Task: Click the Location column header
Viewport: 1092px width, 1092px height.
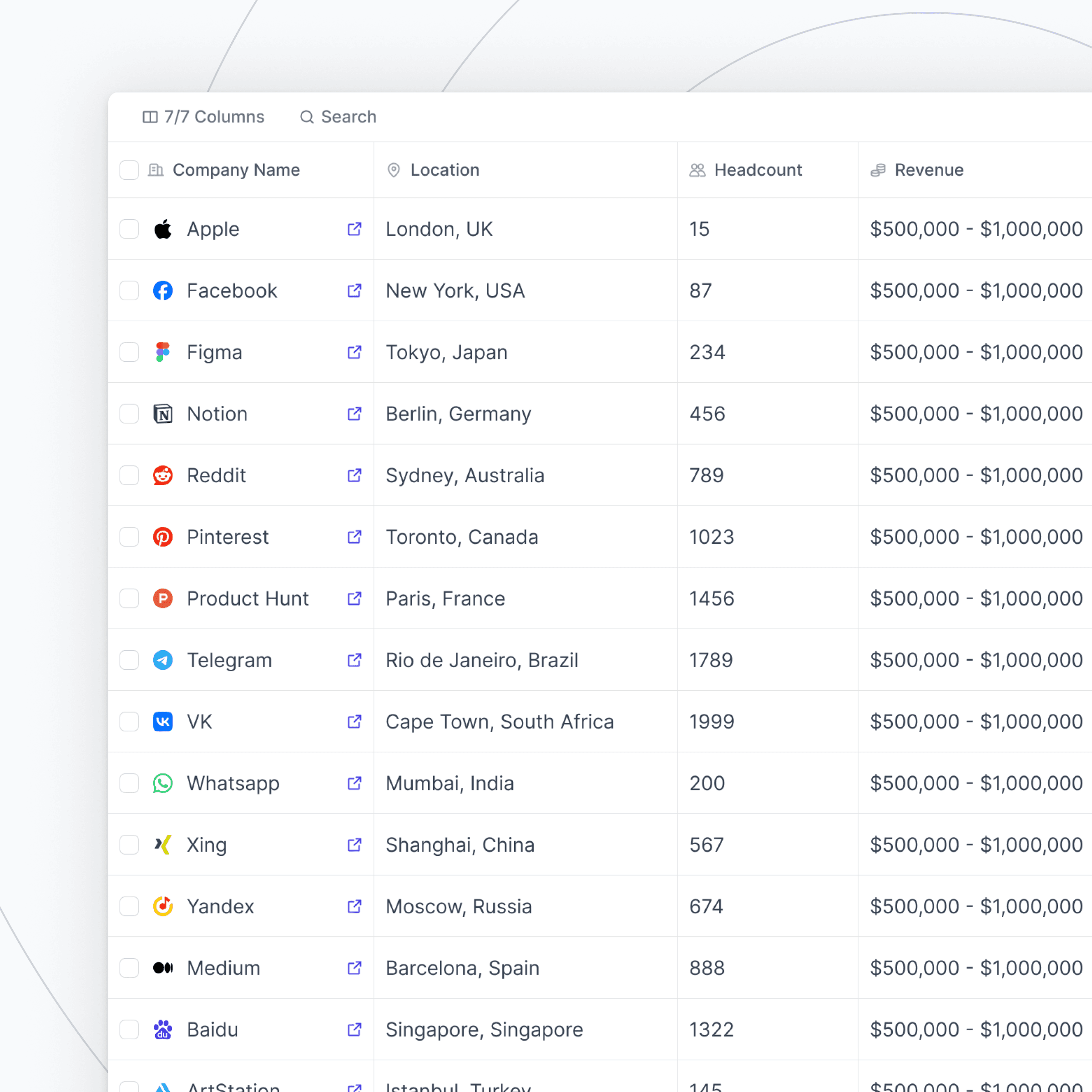Action: coord(444,170)
